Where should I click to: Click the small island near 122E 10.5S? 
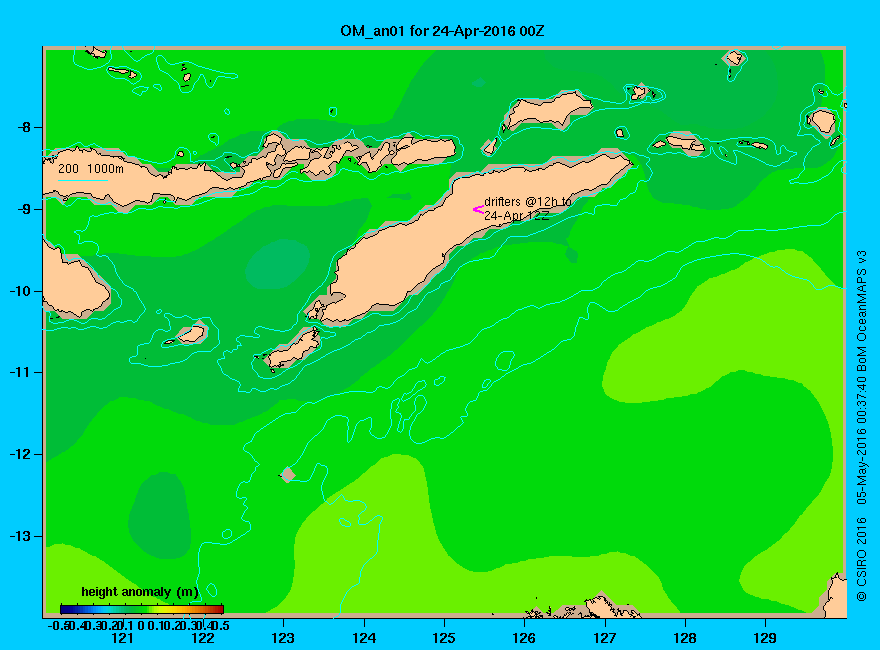pyautogui.click(x=192, y=335)
